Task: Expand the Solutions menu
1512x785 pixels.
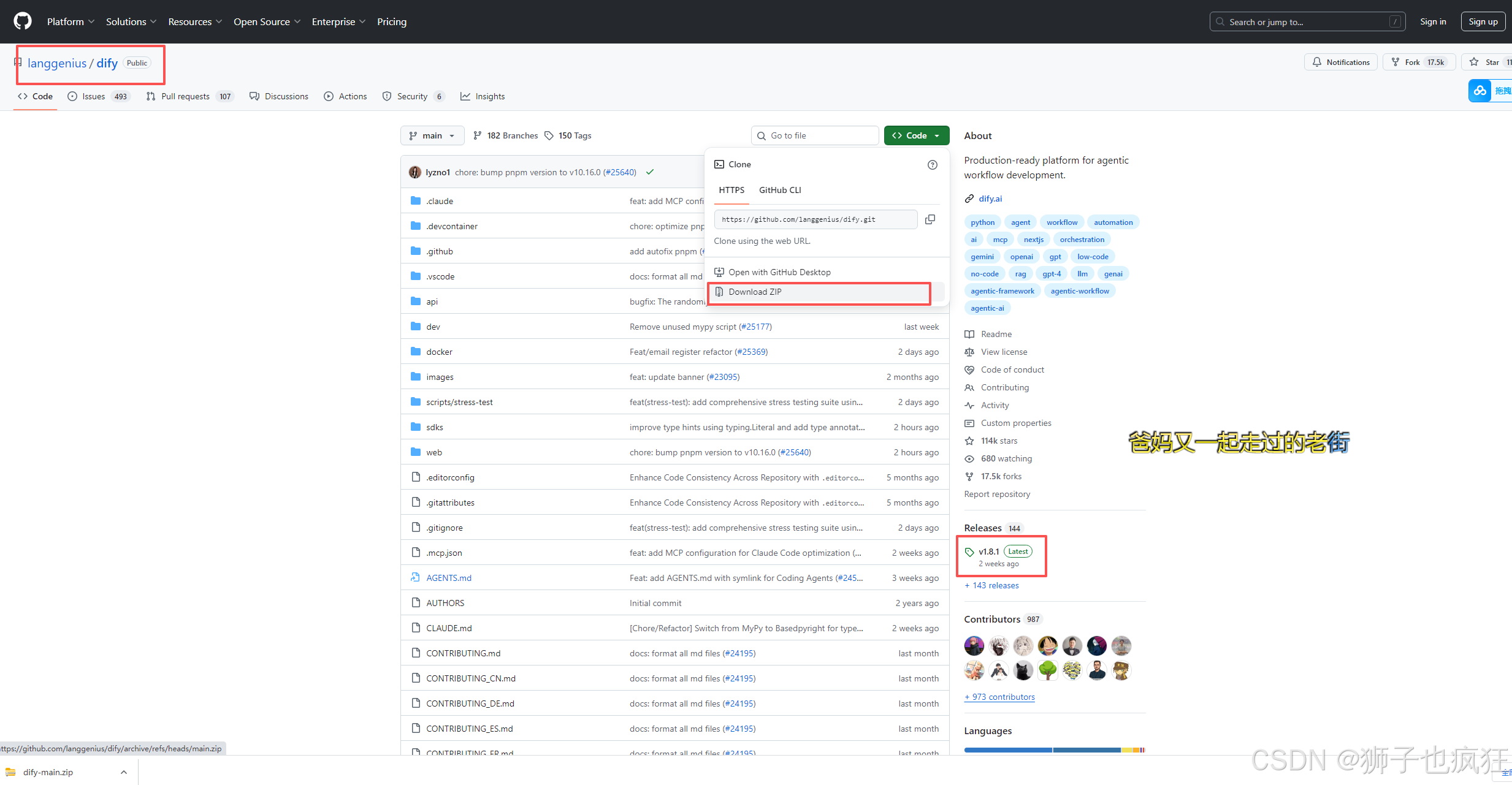Action: [131, 21]
